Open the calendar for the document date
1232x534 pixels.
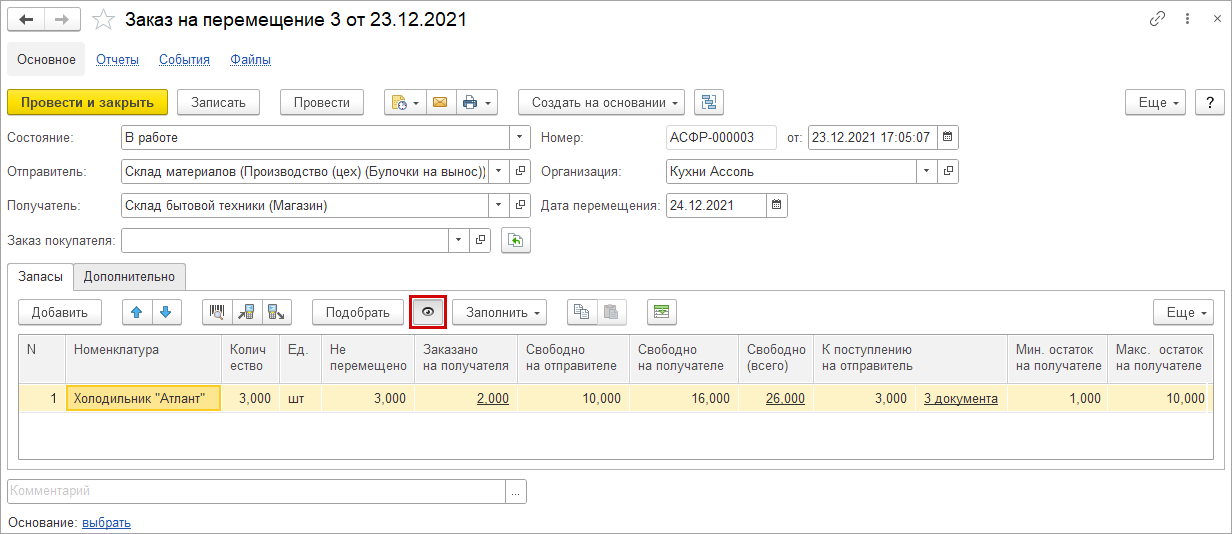(x=948, y=137)
